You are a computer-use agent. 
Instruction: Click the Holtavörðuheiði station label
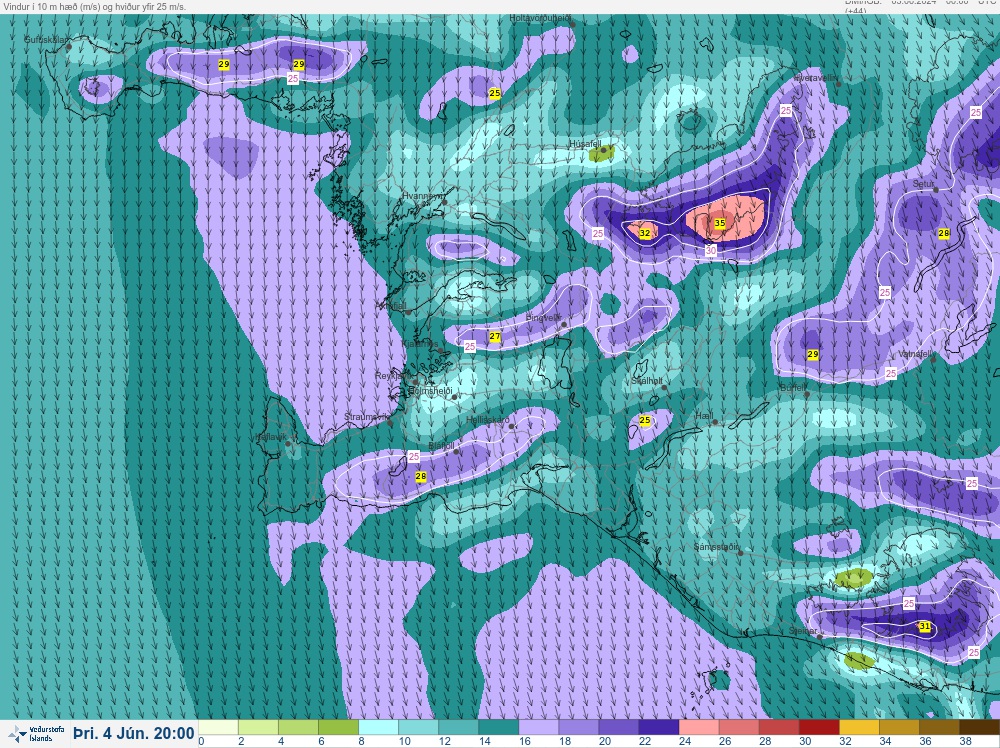coord(540,18)
